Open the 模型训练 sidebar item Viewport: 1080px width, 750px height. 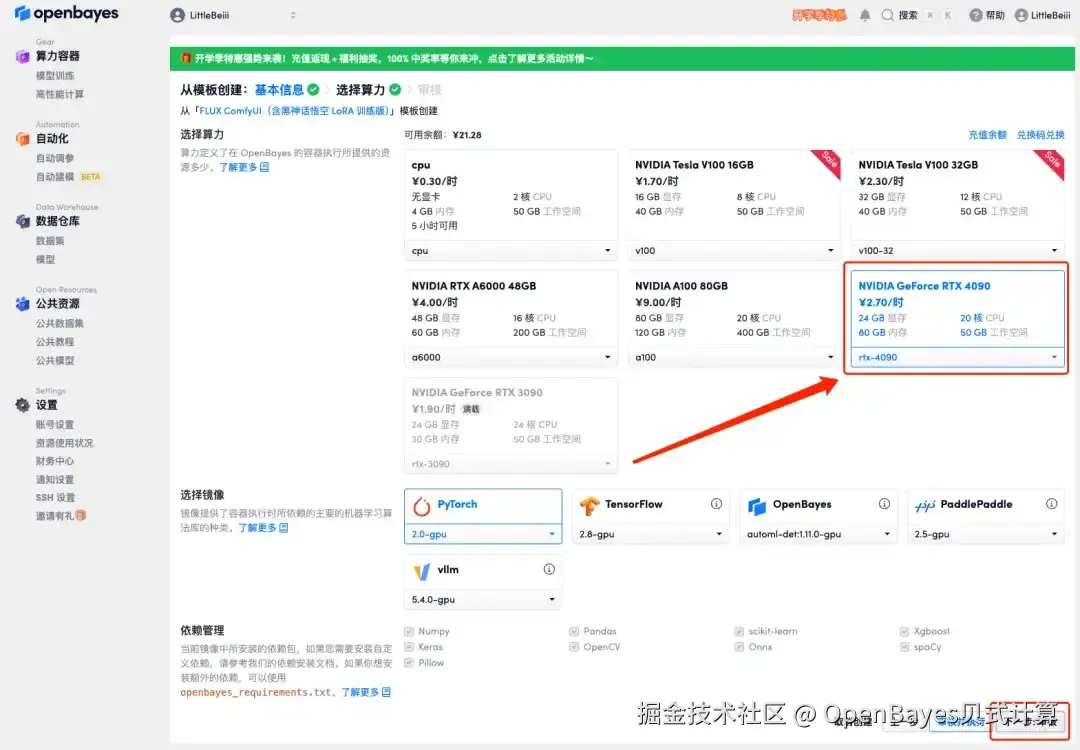tap(55, 76)
